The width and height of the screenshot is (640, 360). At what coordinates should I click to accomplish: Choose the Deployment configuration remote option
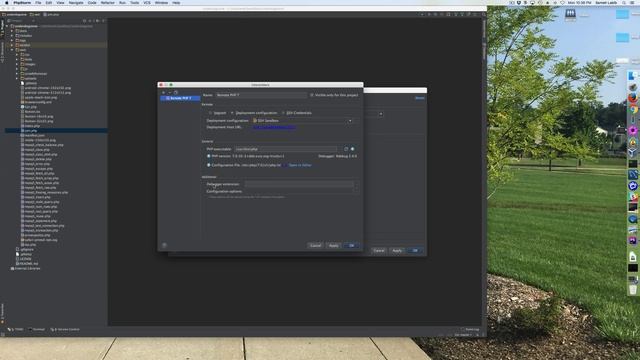[254, 113]
